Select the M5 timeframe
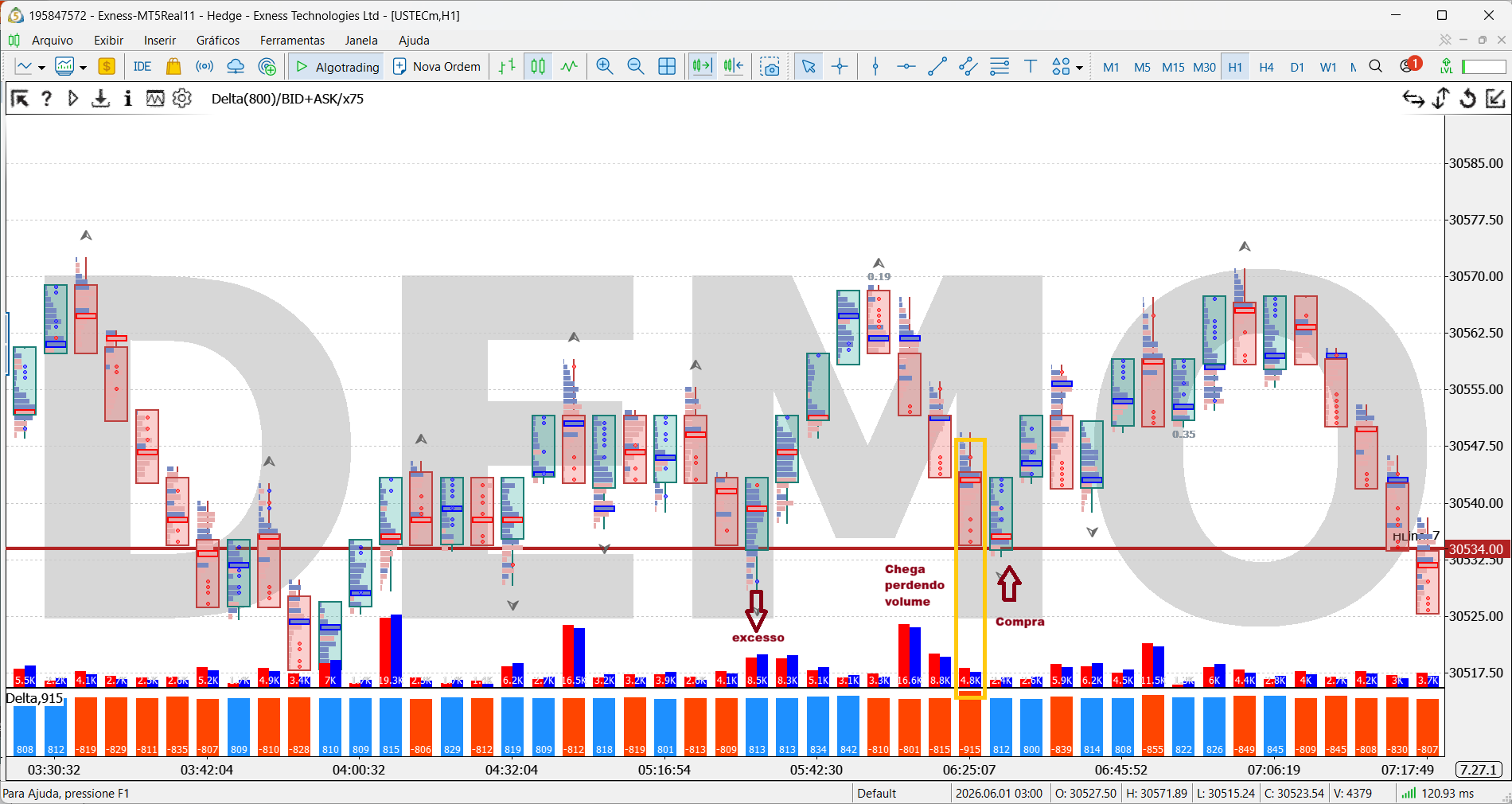The width and height of the screenshot is (1512, 804). (1142, 67)
